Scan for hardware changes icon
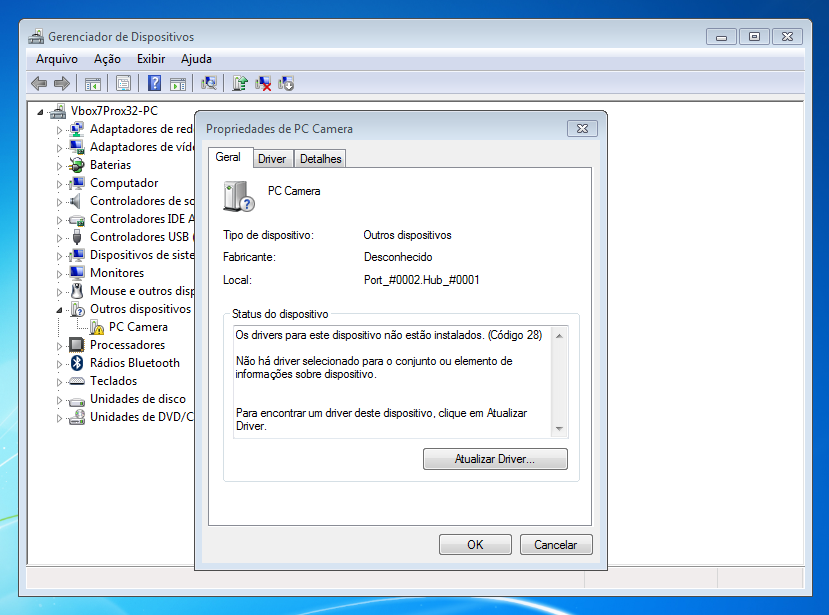Viewport: 829px width, 615px height. tap(209, 84)
